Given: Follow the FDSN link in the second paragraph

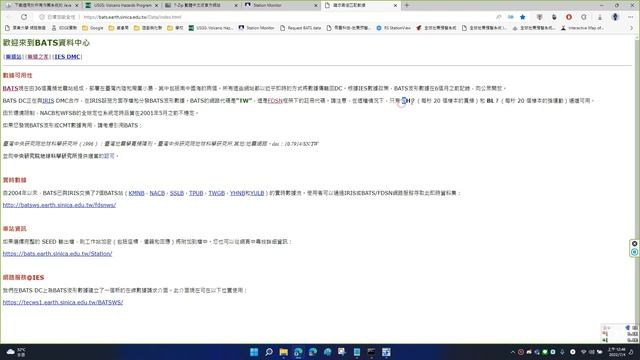Looking at the screenshot, I should pos(275,100).
